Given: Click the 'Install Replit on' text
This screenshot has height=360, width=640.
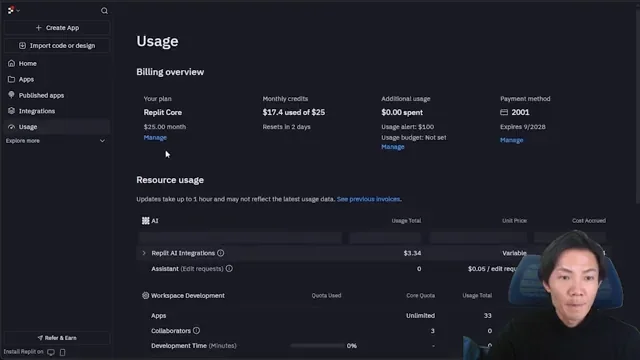Looking at the screenshot, I should point(23,352).
